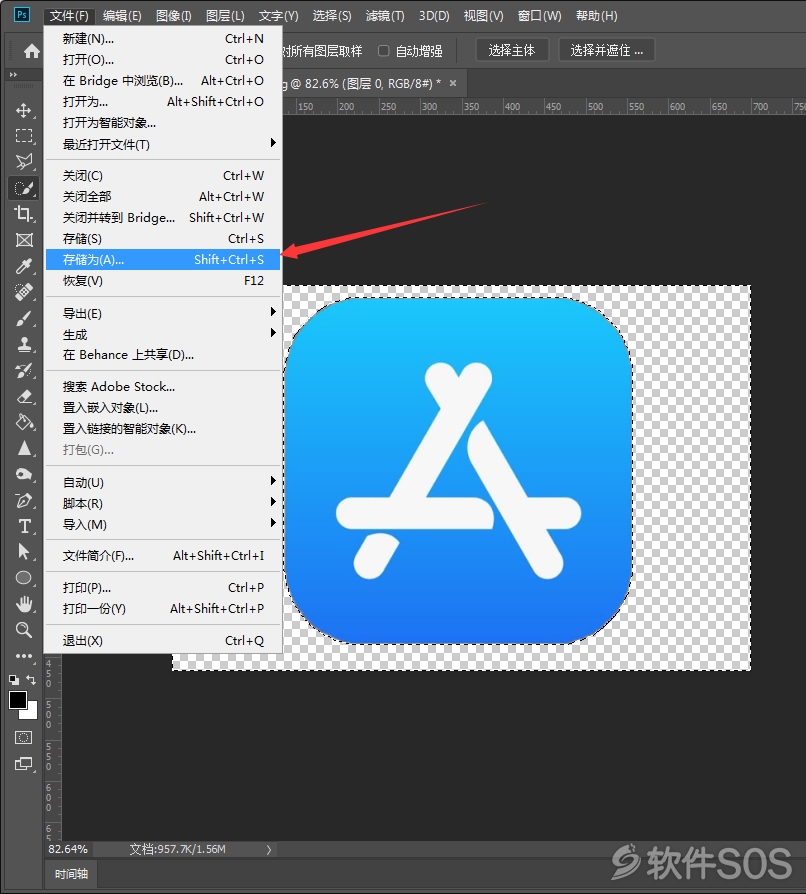Select the Rectangular Marquee tool
This screenshot has width=806, height=894.
pos(24,136)
